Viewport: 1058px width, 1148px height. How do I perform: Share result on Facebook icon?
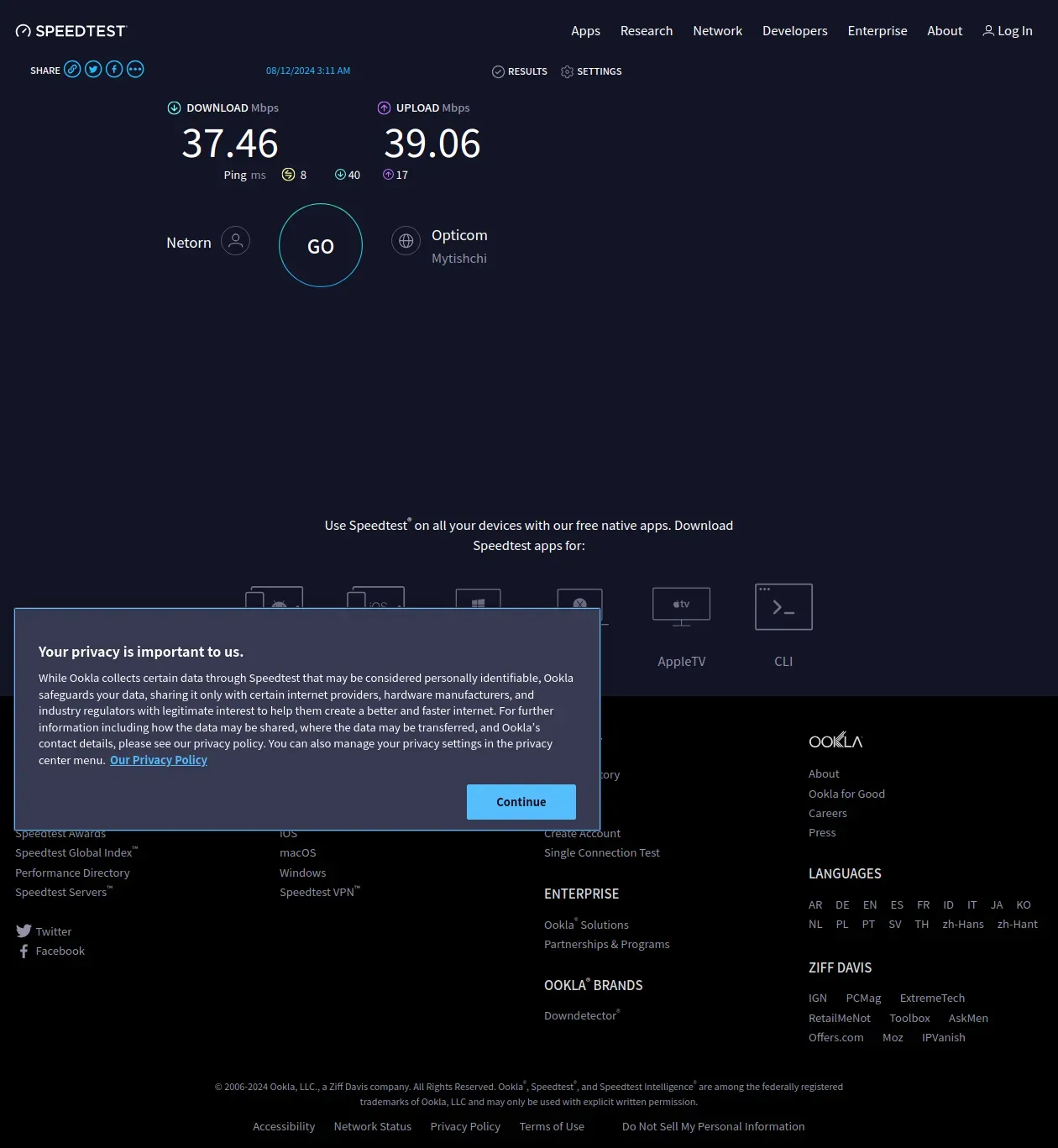click(114, 70)
